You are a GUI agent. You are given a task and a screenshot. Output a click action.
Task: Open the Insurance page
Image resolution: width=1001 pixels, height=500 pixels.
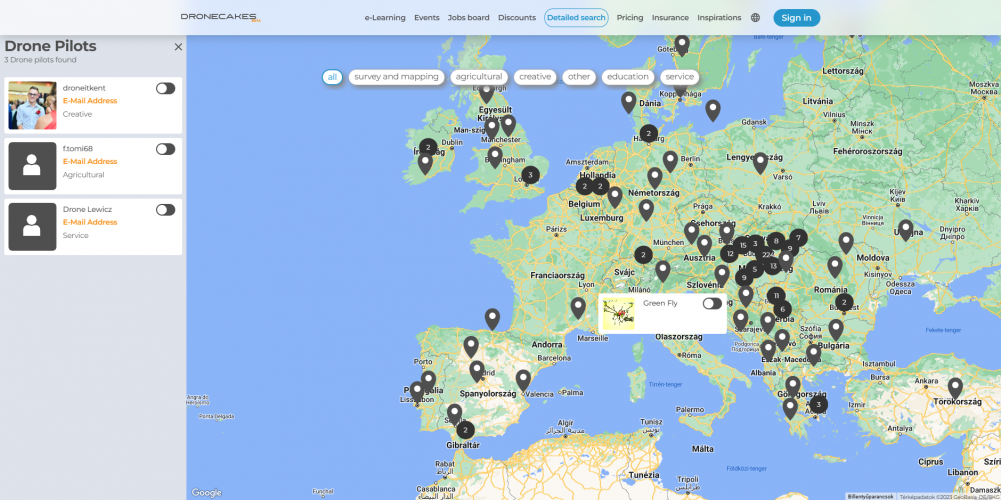(670, 18)
